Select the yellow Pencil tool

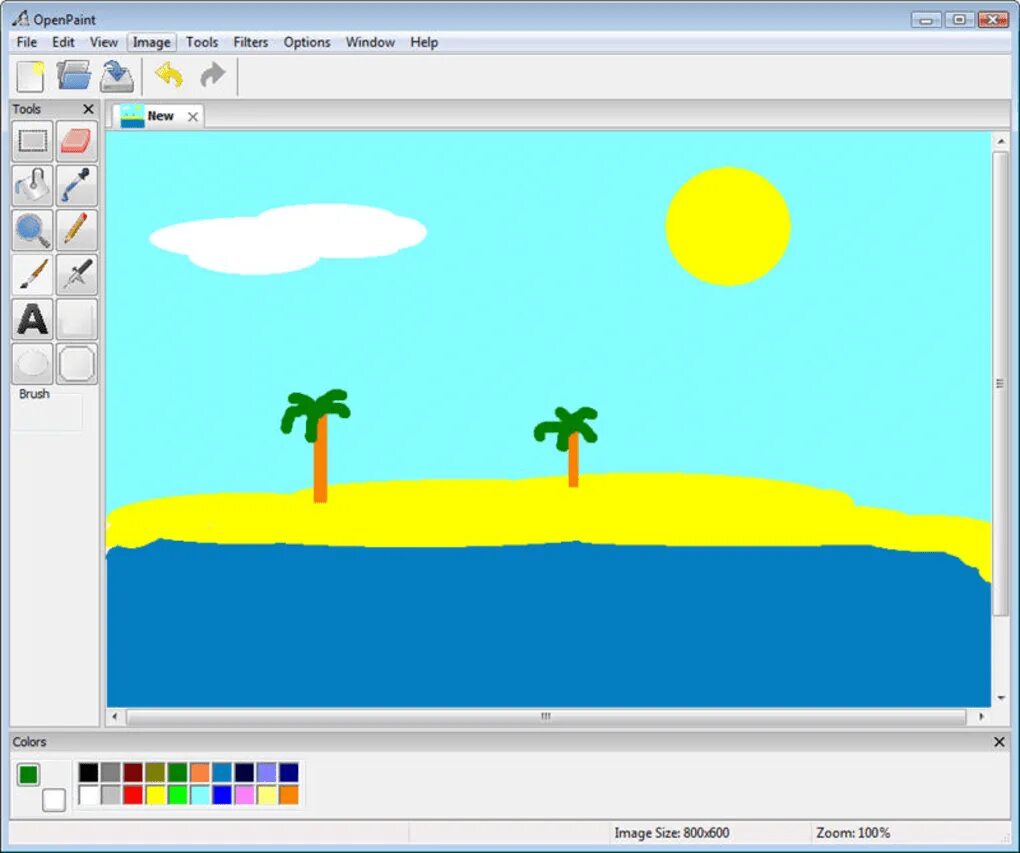tap(77, 230)
